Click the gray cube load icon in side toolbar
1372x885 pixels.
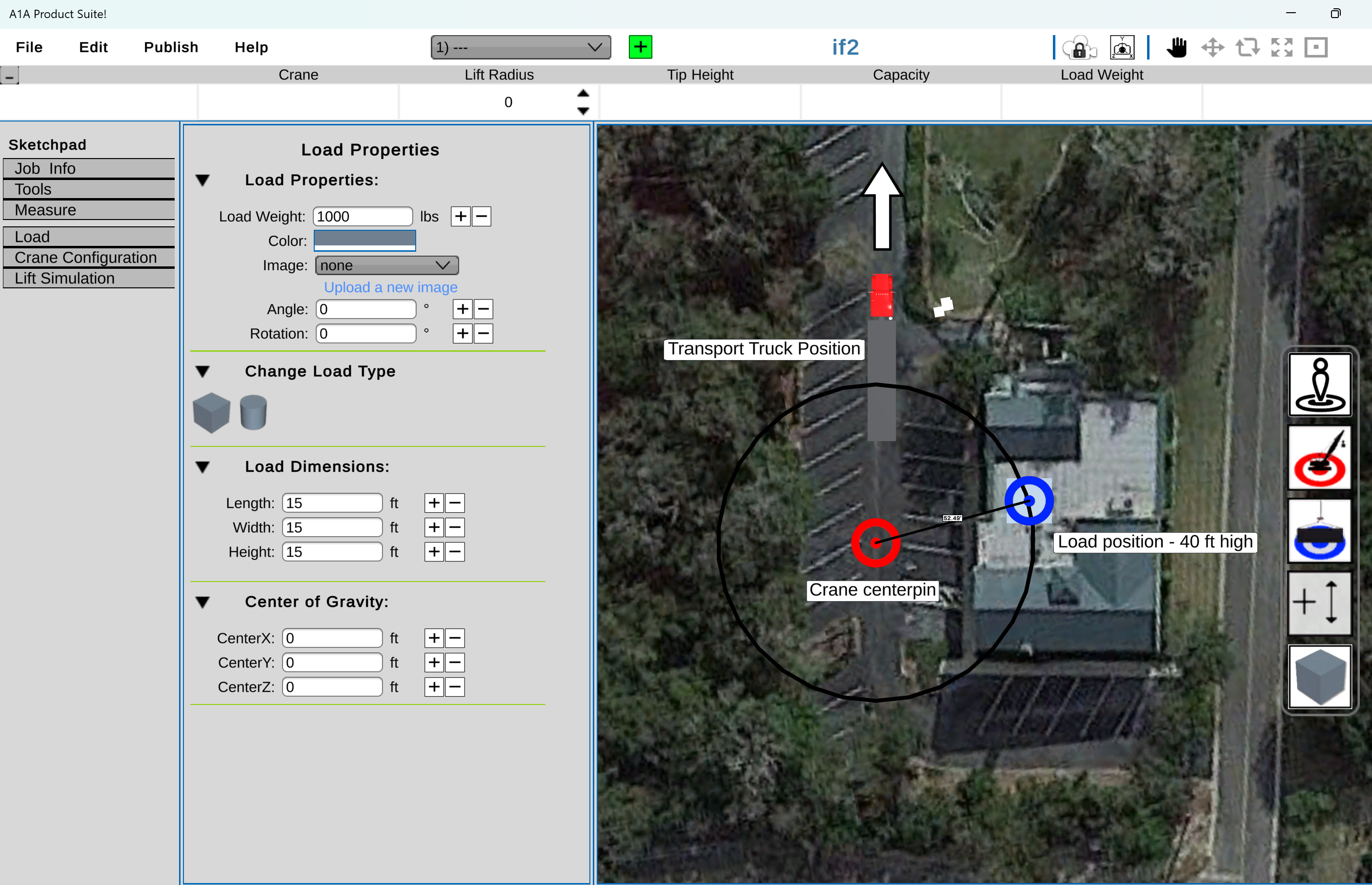(1320, 676)
